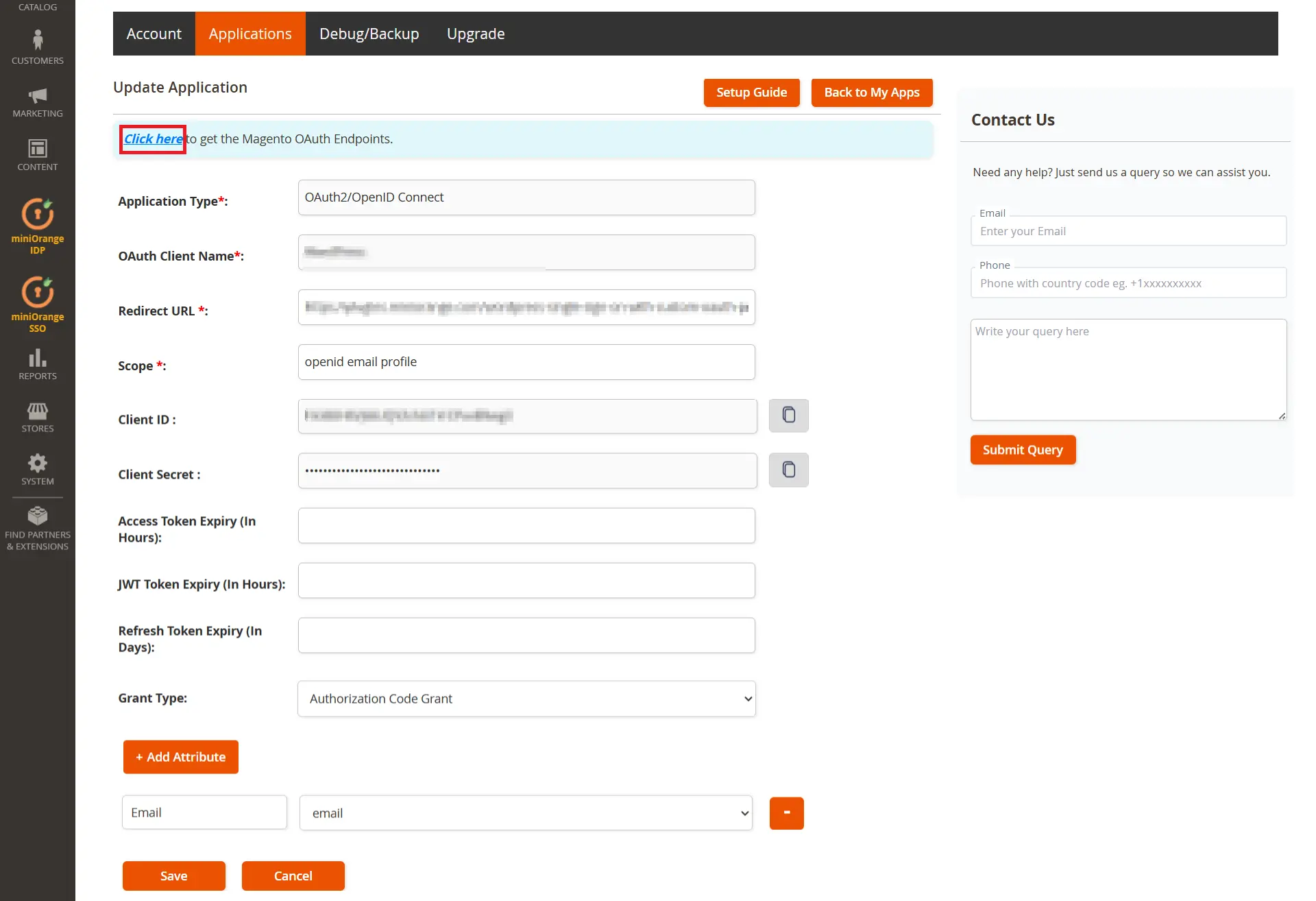Switch to the Debug/Backup tab
The width and height of the screenshot is (1316, 901).
click(369, 34)
